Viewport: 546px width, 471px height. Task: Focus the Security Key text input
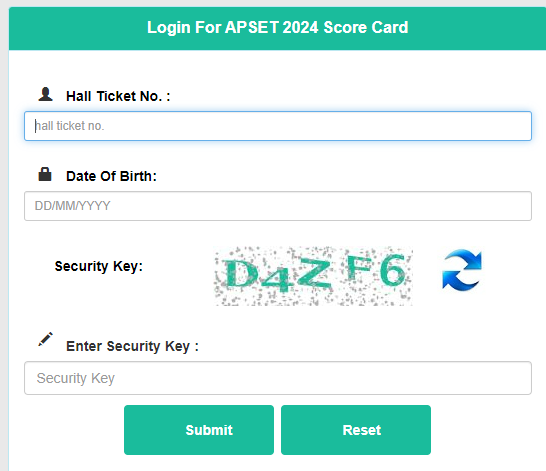click(278, 378)
